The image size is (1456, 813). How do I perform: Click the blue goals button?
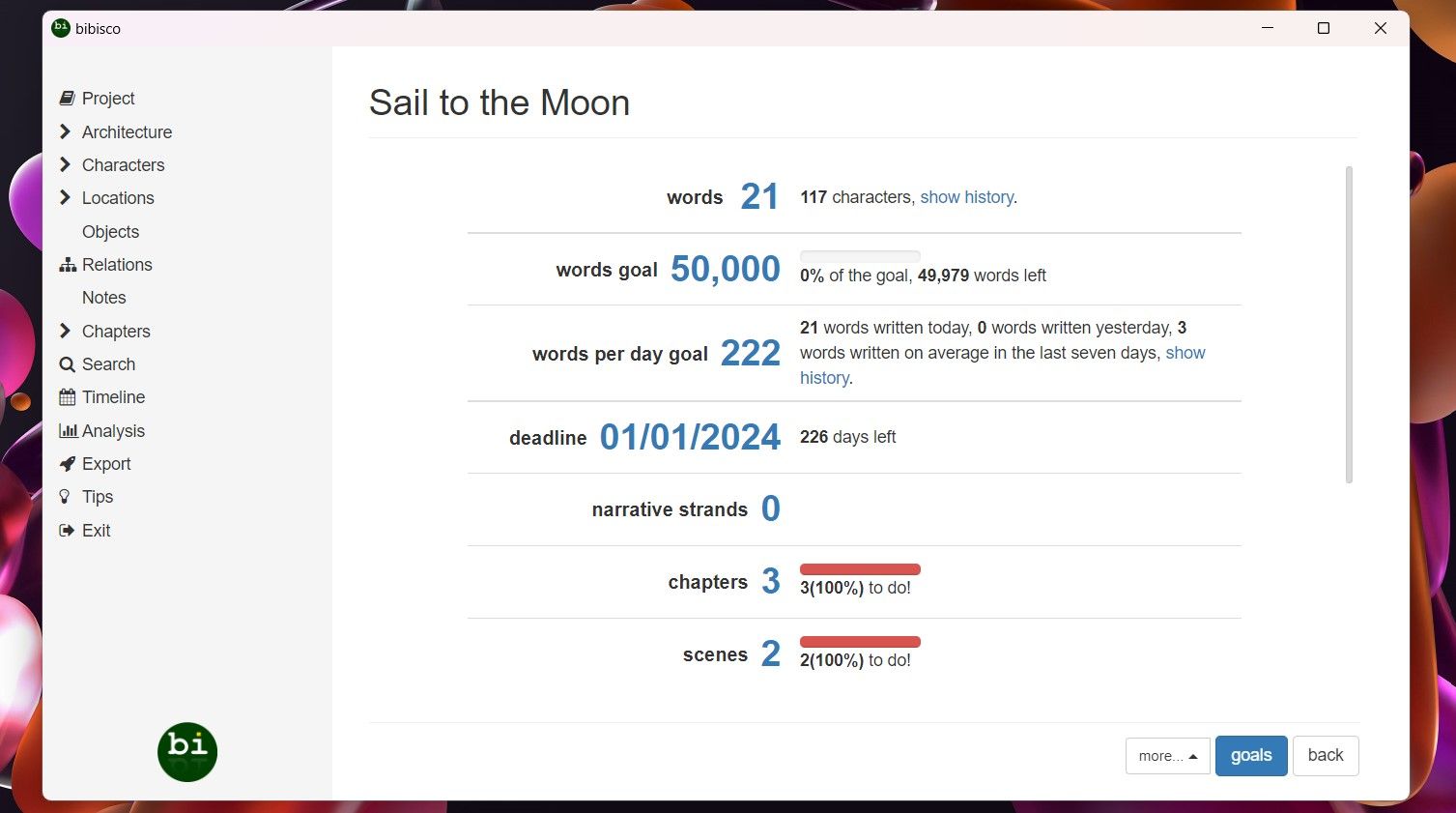(x=1251, y=756)
